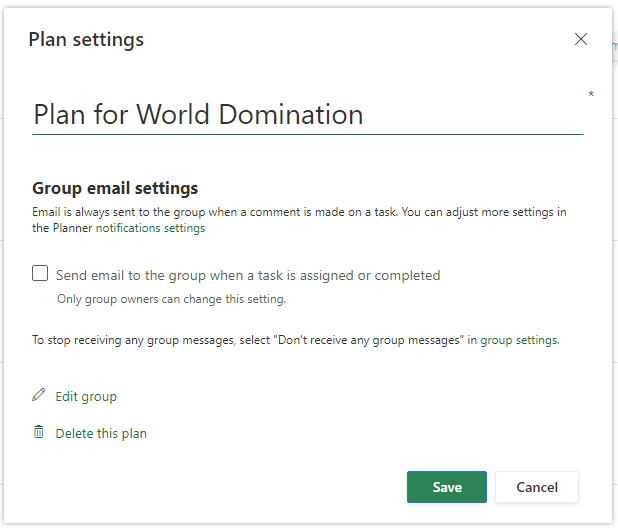The image size is (618, 528).
Task: Click the pencil icon beside Edit group
Action: (39, 396)
